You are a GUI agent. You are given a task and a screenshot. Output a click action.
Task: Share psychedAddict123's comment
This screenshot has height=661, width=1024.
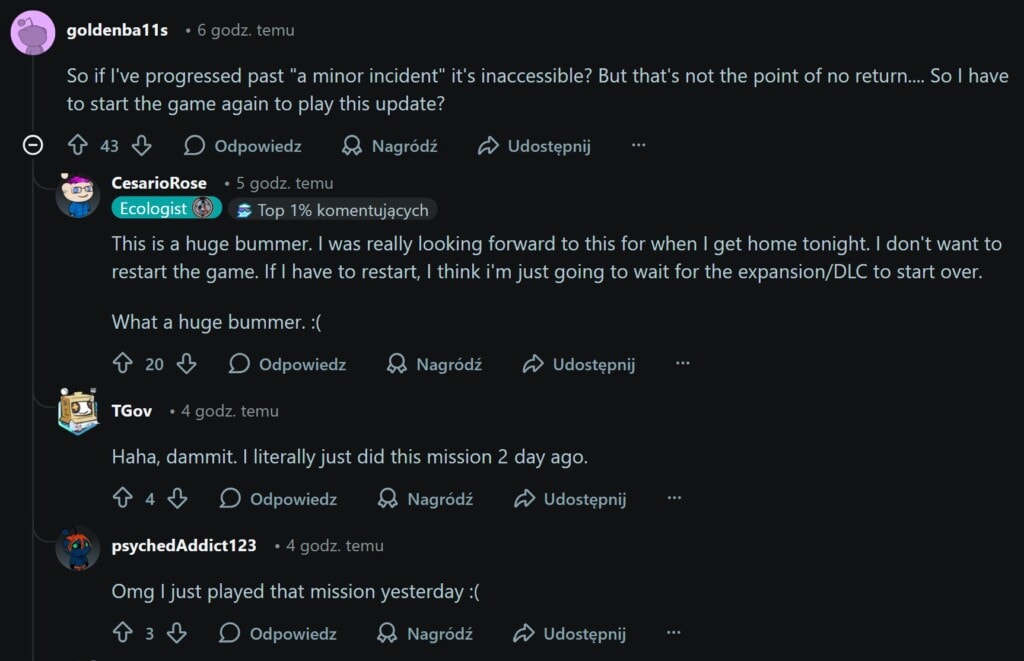click(570, 633)
